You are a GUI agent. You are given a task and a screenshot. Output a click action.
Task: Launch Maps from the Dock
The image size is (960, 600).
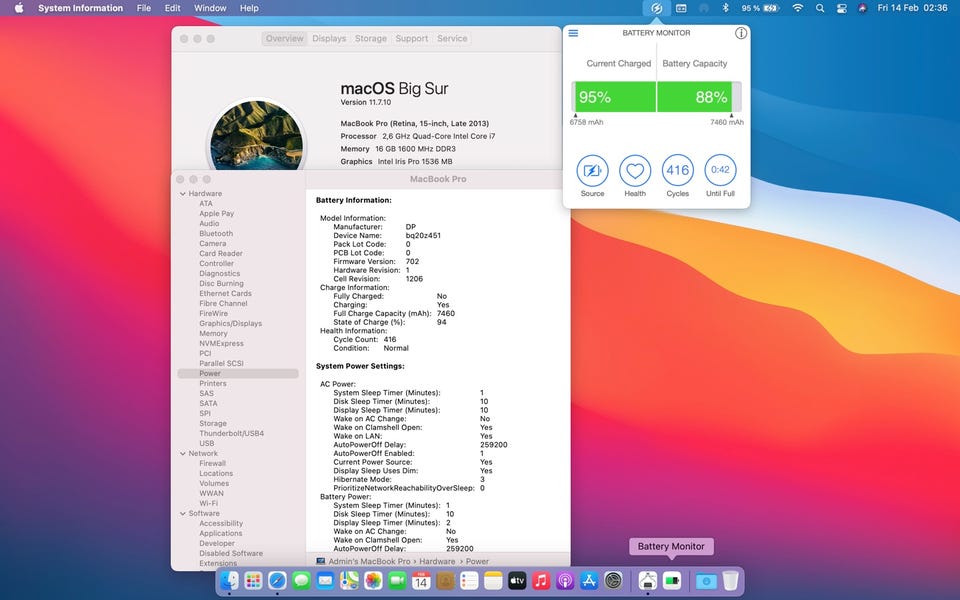349,580
